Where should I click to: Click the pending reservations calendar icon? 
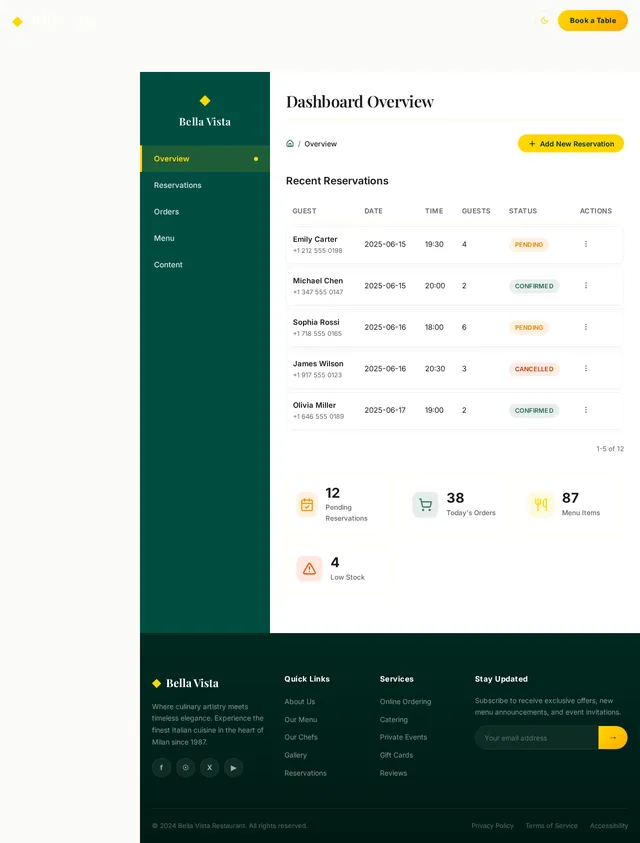point(307,505)
